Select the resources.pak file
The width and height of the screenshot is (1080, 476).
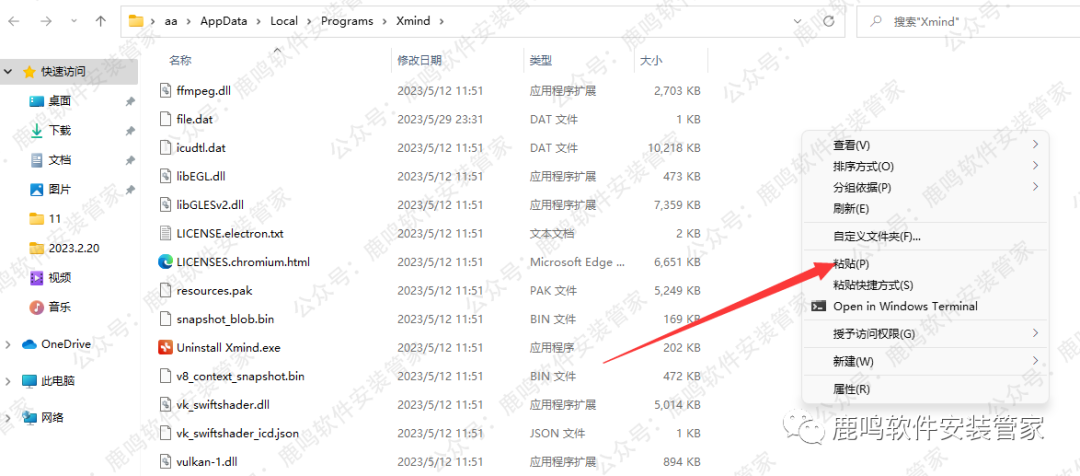(x=214, y=291)
